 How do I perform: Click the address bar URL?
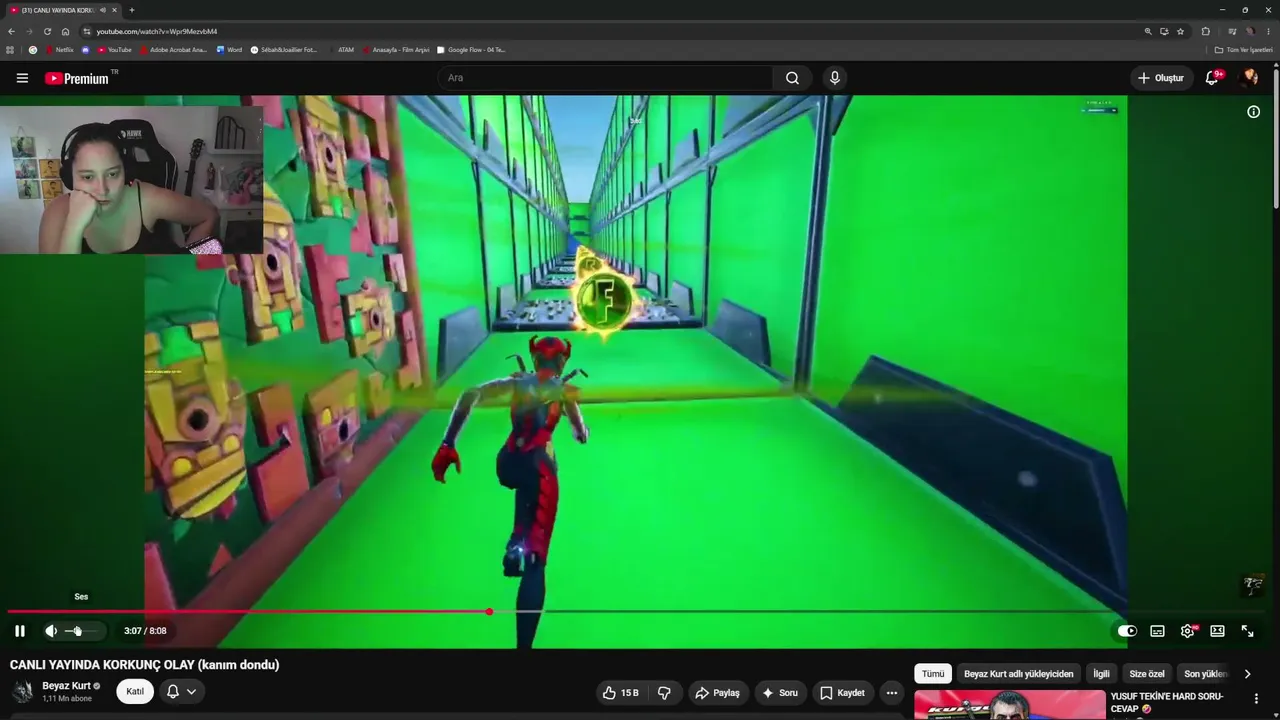157,32
